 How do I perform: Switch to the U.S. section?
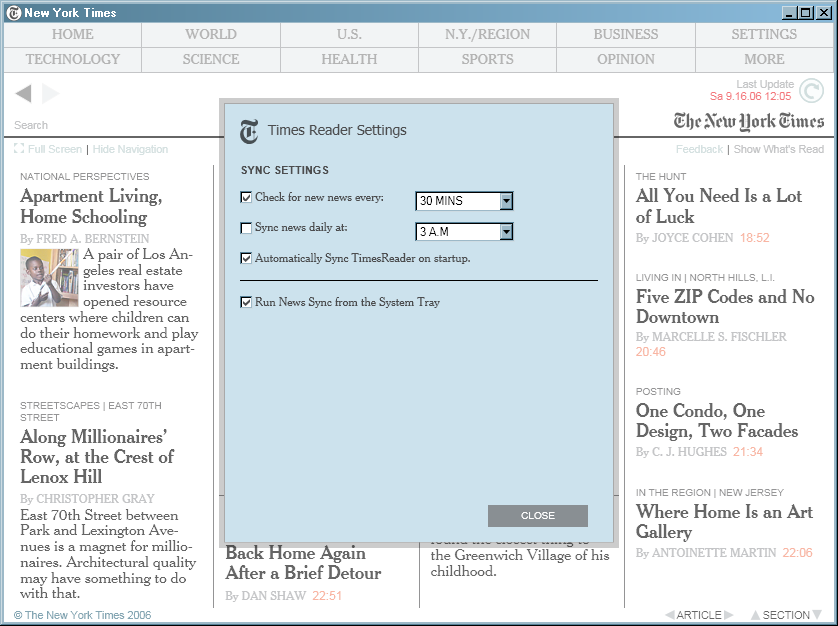(349, 34)
